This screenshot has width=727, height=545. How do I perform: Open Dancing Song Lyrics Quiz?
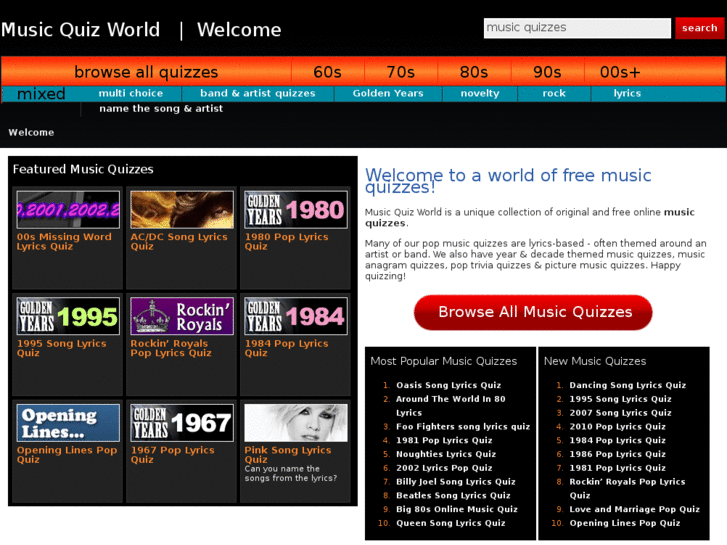[628, 385]
